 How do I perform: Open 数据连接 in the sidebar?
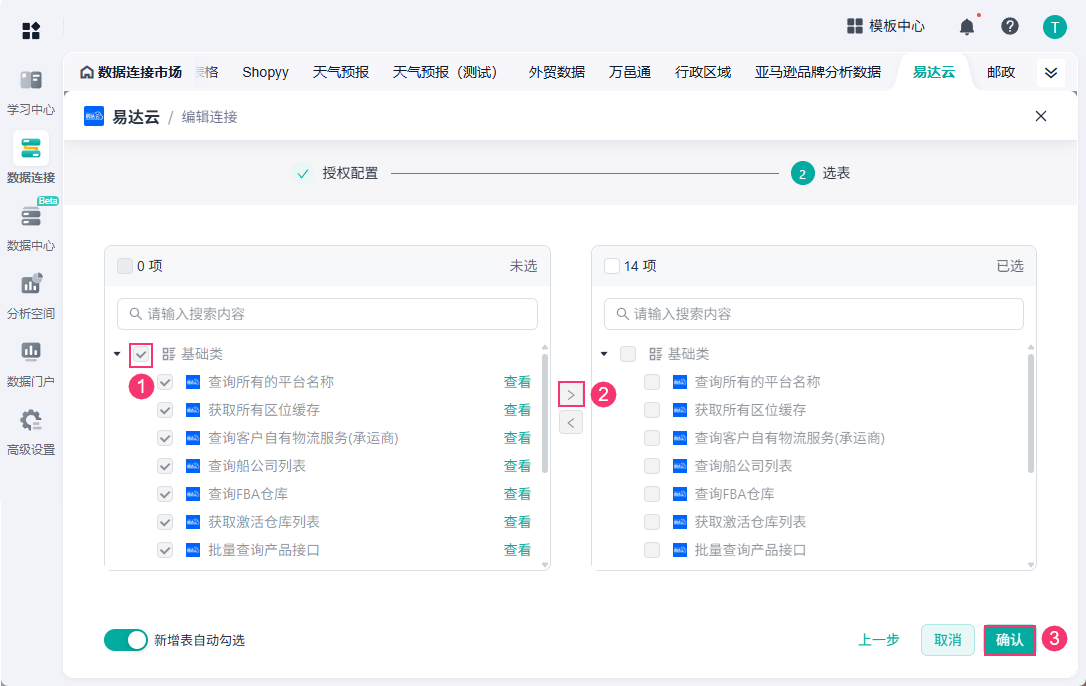(x=30, y=159)
